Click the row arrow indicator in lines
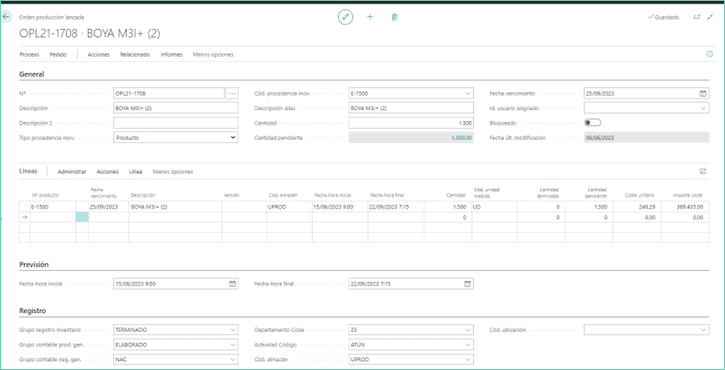Viewport: 725px width, 370px height. point(25,217)
